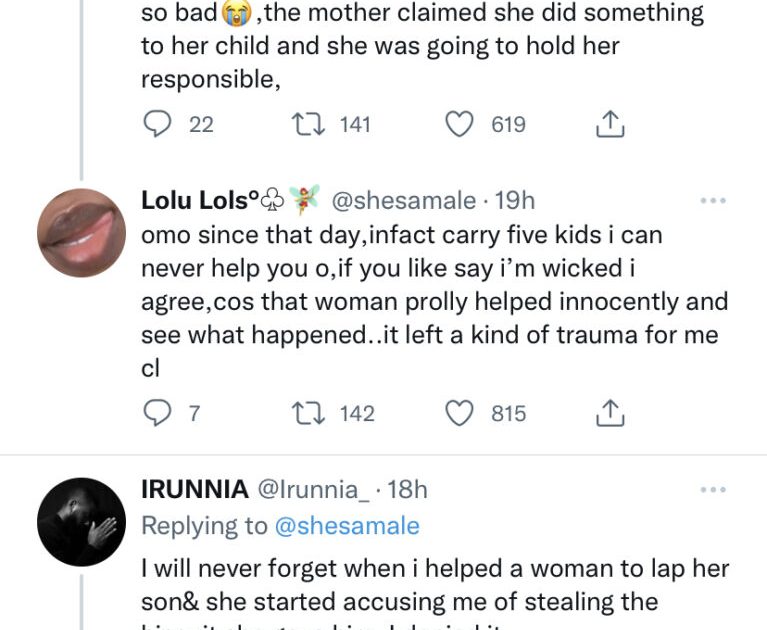Viewport: 767px width, 630px height.
Task: Share Lolu Lols' tweet
Action: coord(610,413)
